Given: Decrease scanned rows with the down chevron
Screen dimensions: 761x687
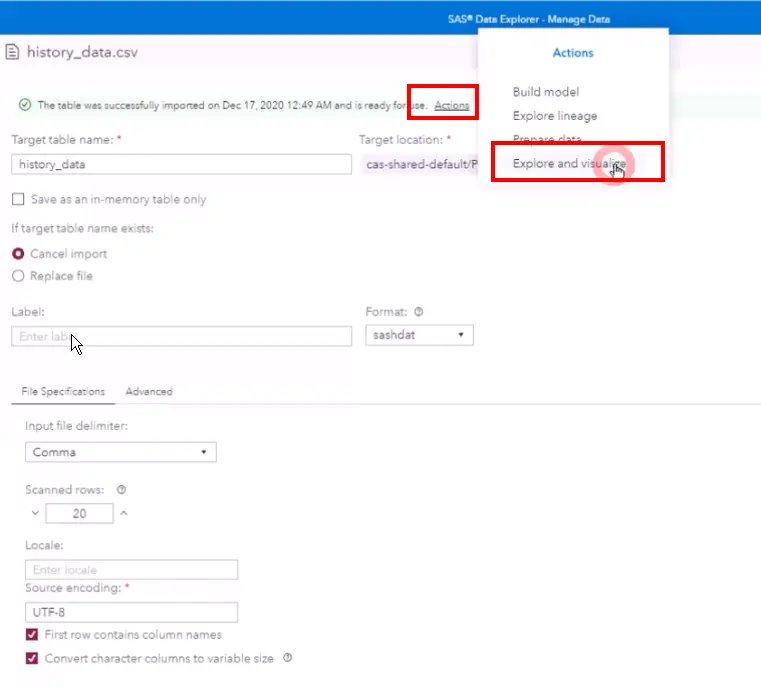Looking at the screenshot, I should 35,513.
